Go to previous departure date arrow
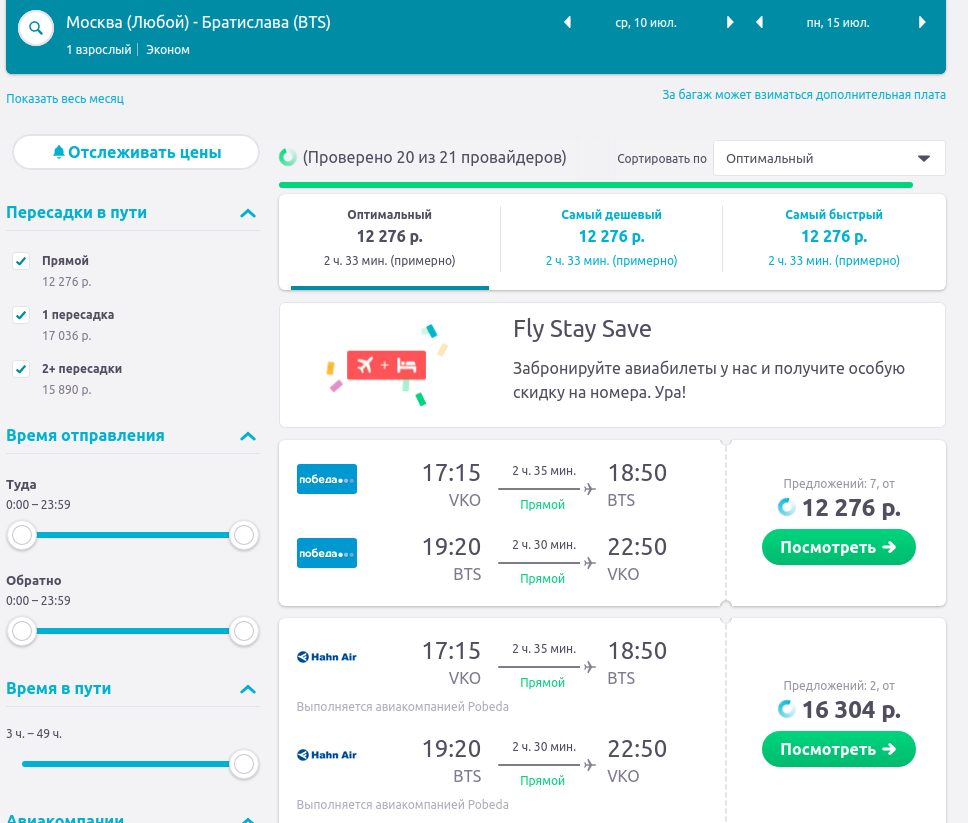This screenshot has width=968, height=823. tap(568, 22)
